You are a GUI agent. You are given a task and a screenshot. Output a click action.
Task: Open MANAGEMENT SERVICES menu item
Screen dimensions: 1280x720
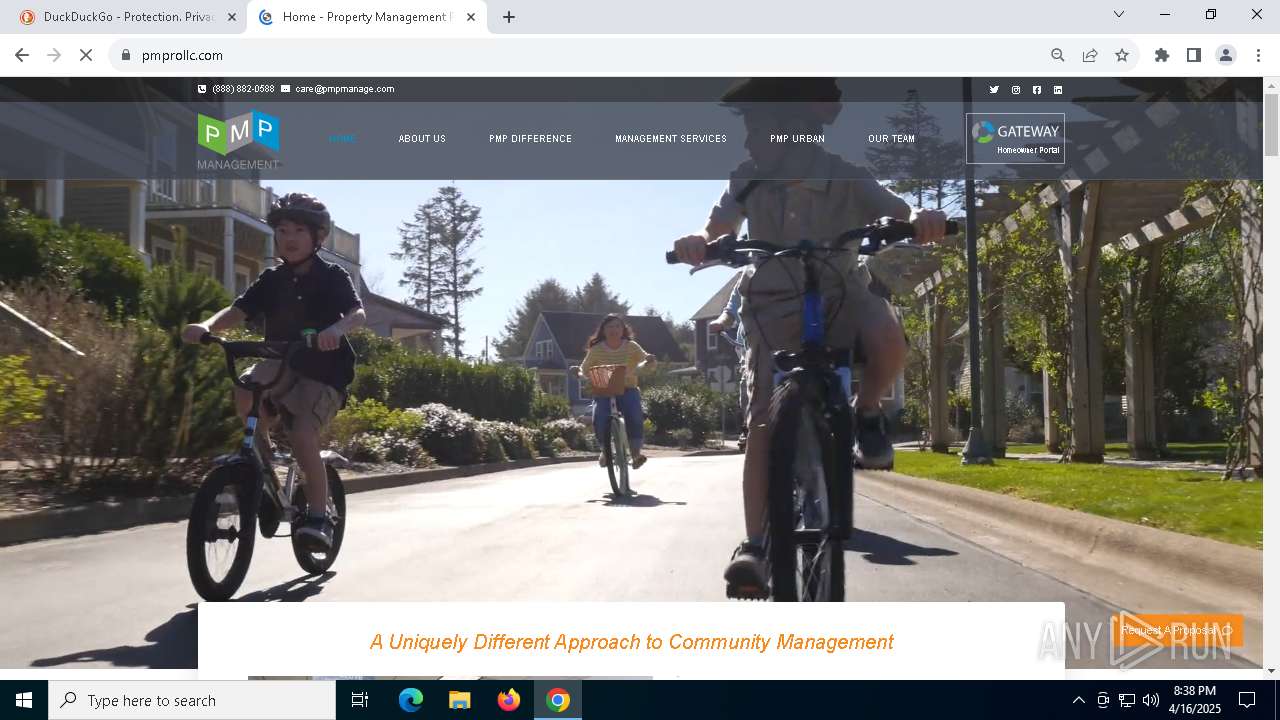(x=671, y=139)
